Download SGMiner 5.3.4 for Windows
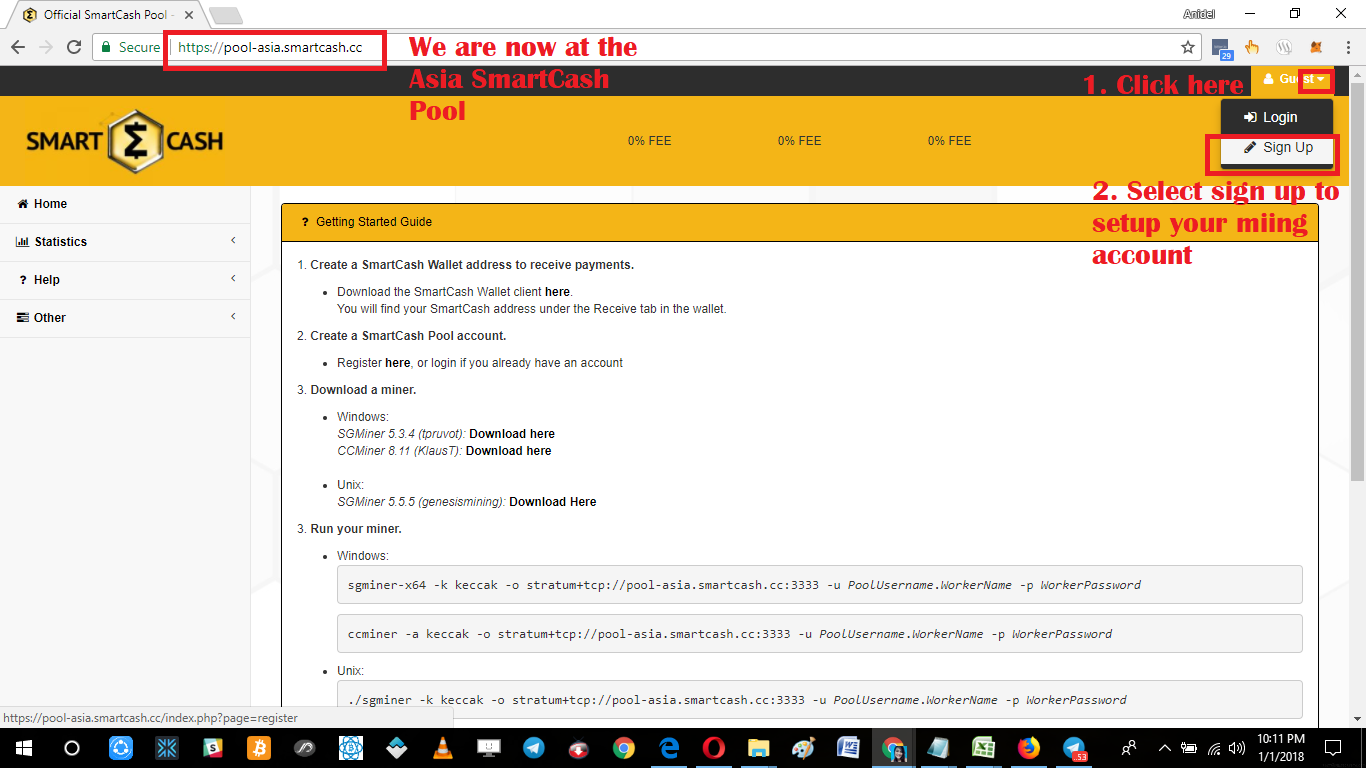This screenshot has width=1366, height=768. (512, 434)
